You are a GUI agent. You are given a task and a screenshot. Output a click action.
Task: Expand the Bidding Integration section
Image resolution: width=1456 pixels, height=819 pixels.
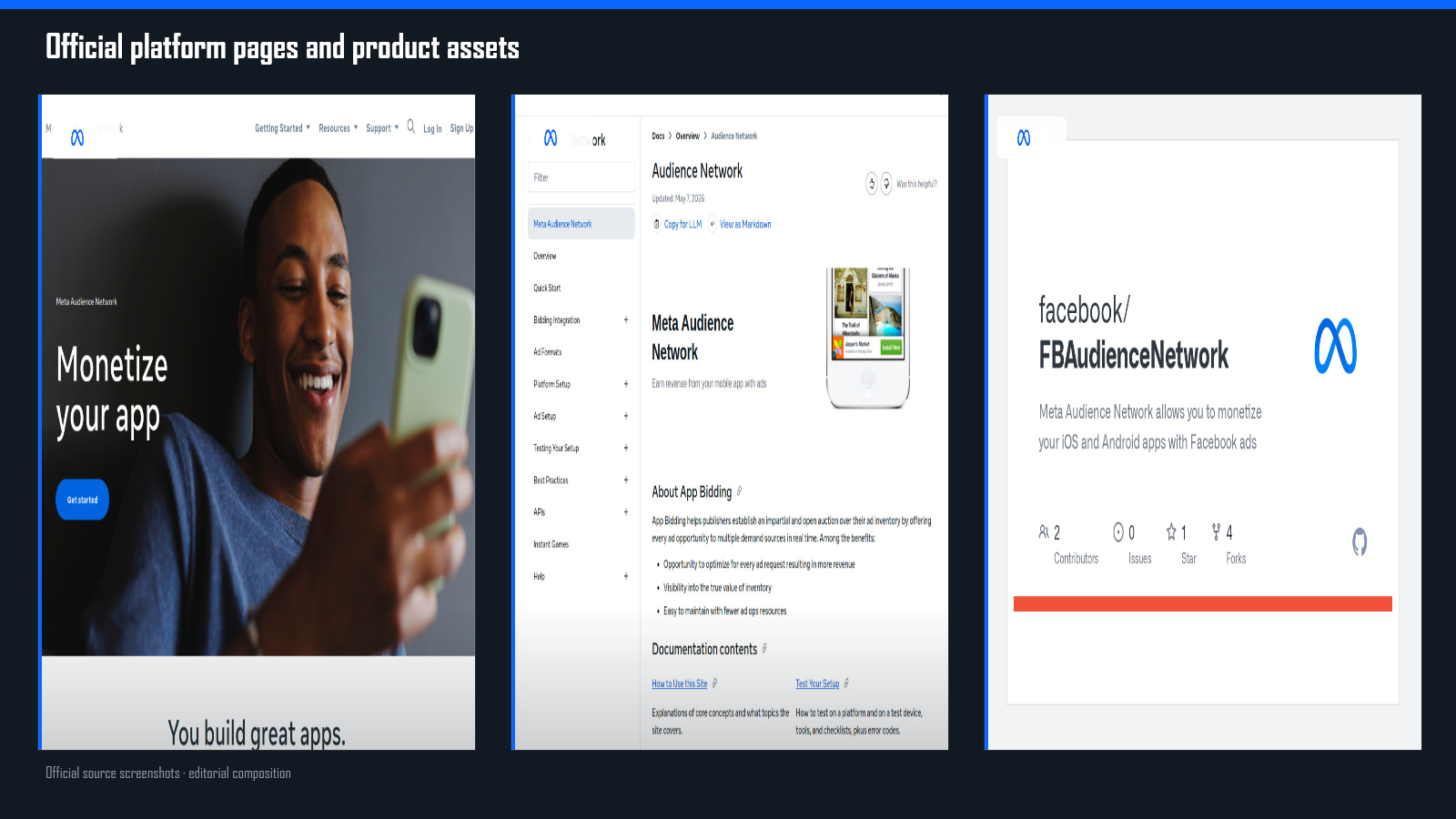[x=626, y=320]
